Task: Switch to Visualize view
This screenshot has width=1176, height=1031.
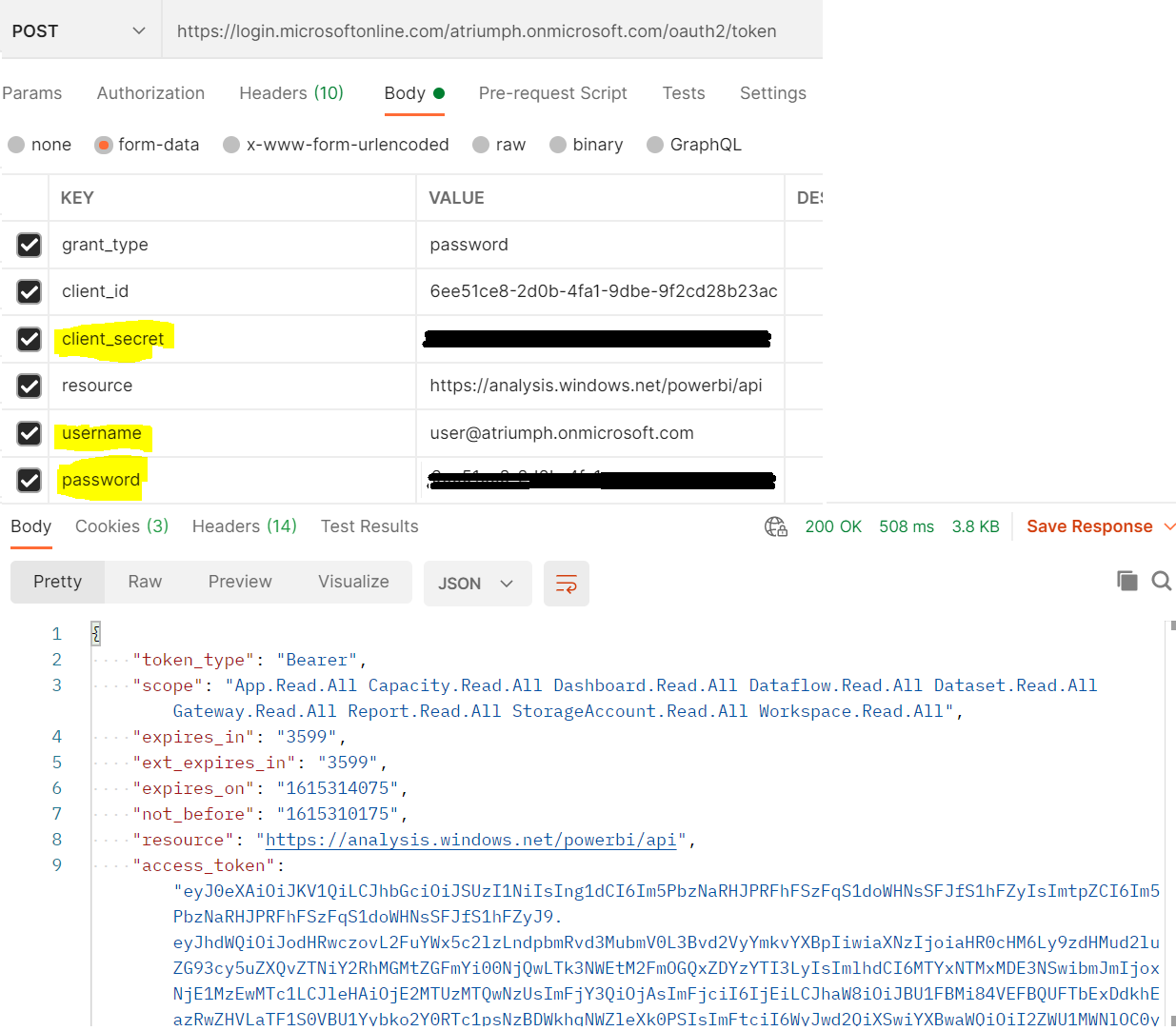Action: pos(353,582)
